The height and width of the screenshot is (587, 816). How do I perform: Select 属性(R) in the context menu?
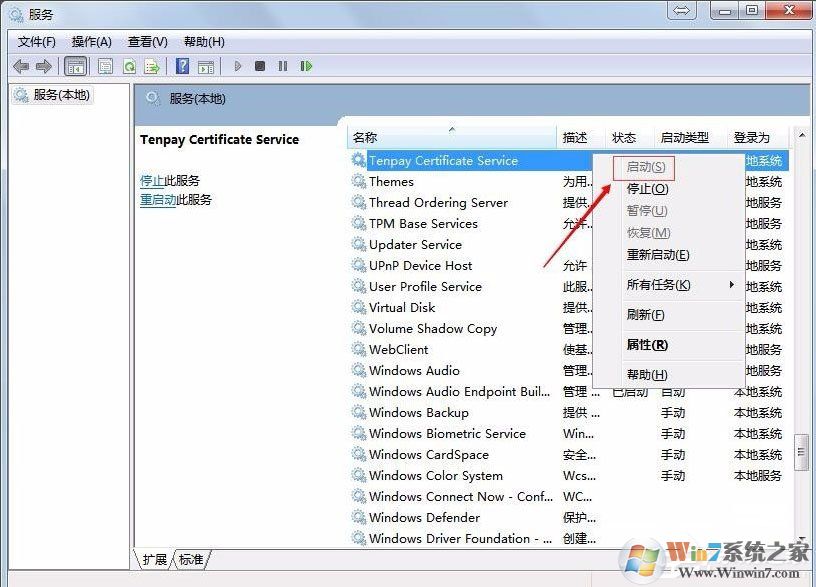[646, 345]
